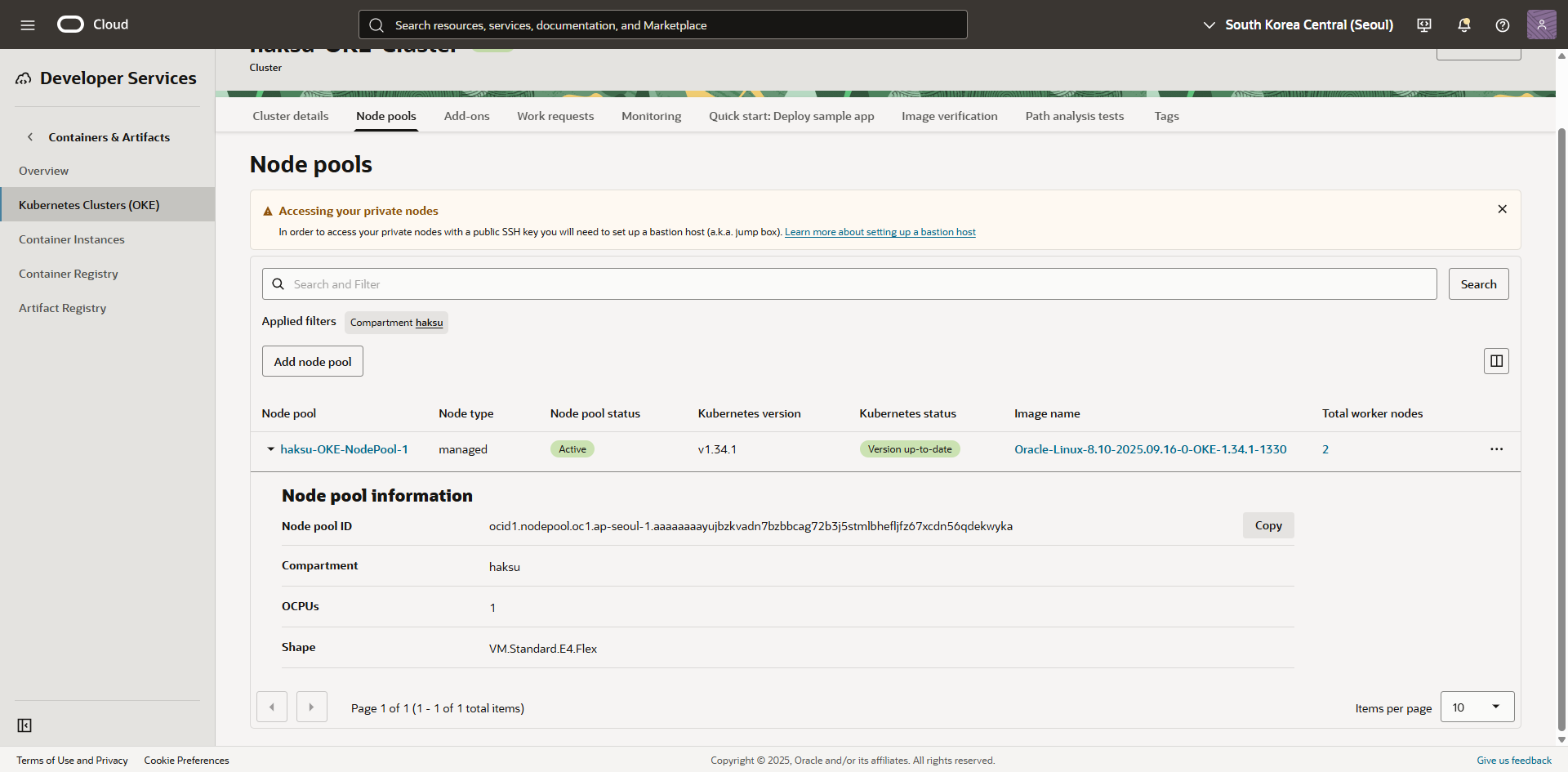Open the South Korea Central region dropdown
Image resolution: width=1568 pixels, height=772 pixels.
(x=1298, y=25)
